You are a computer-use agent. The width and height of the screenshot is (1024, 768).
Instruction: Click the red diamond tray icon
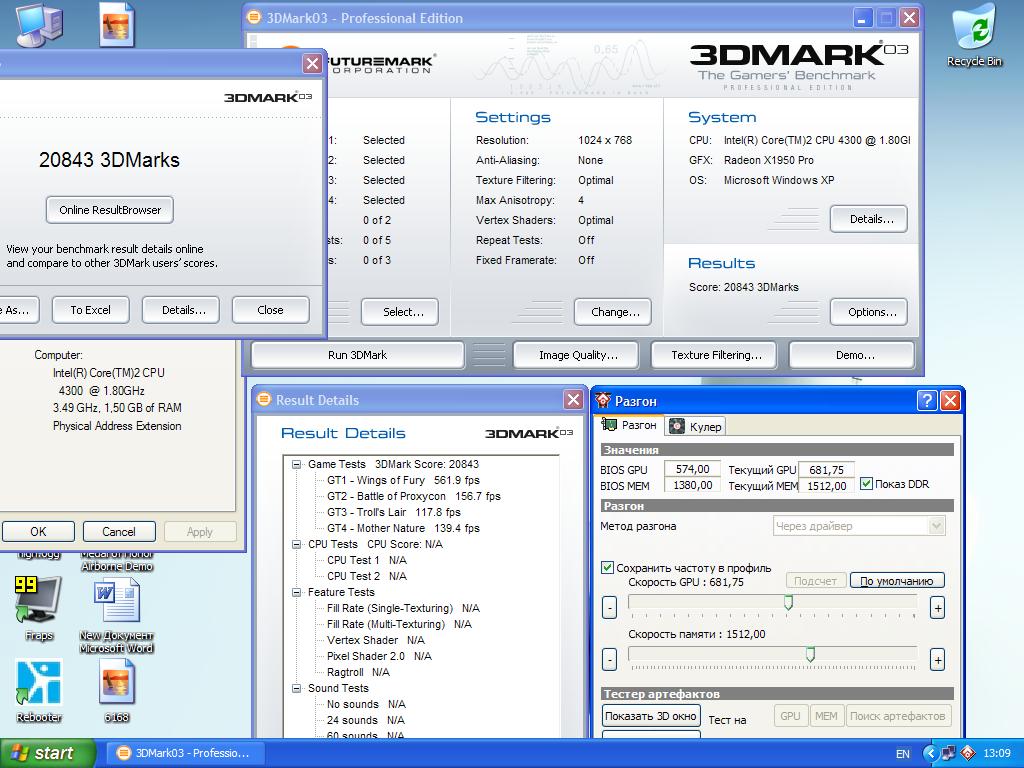coord(968,754)
